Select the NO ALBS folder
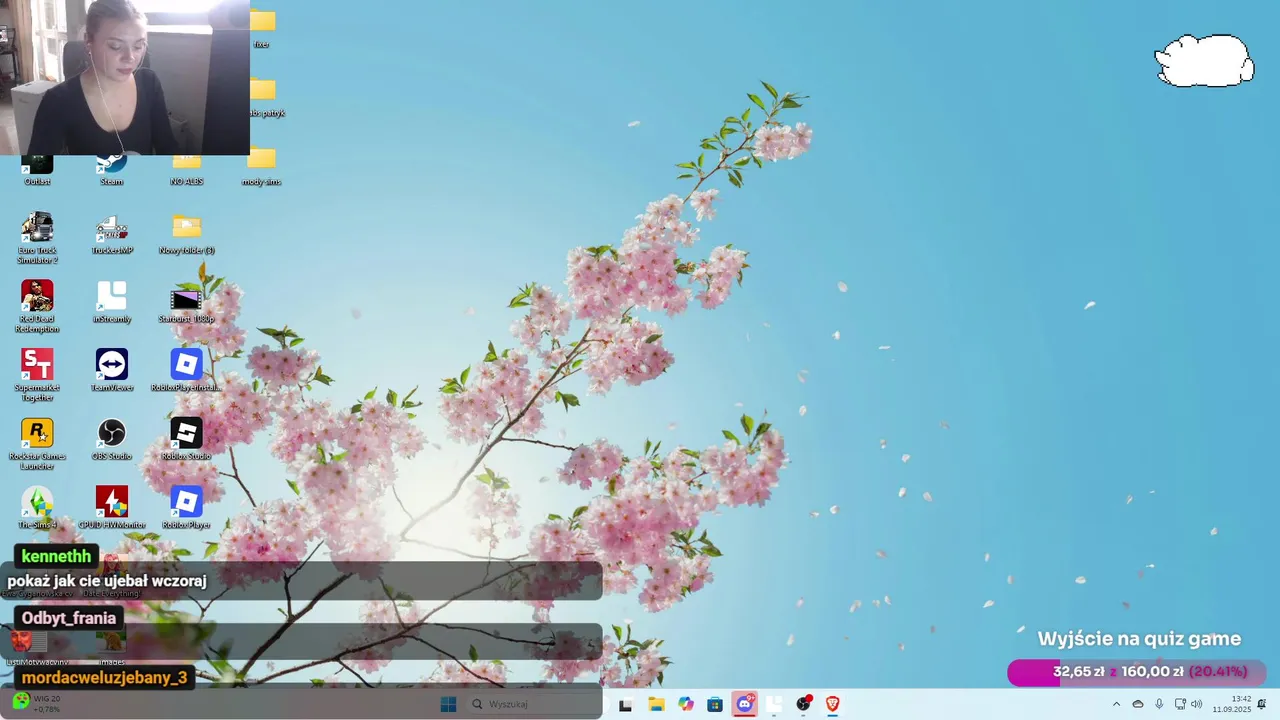 186,169
